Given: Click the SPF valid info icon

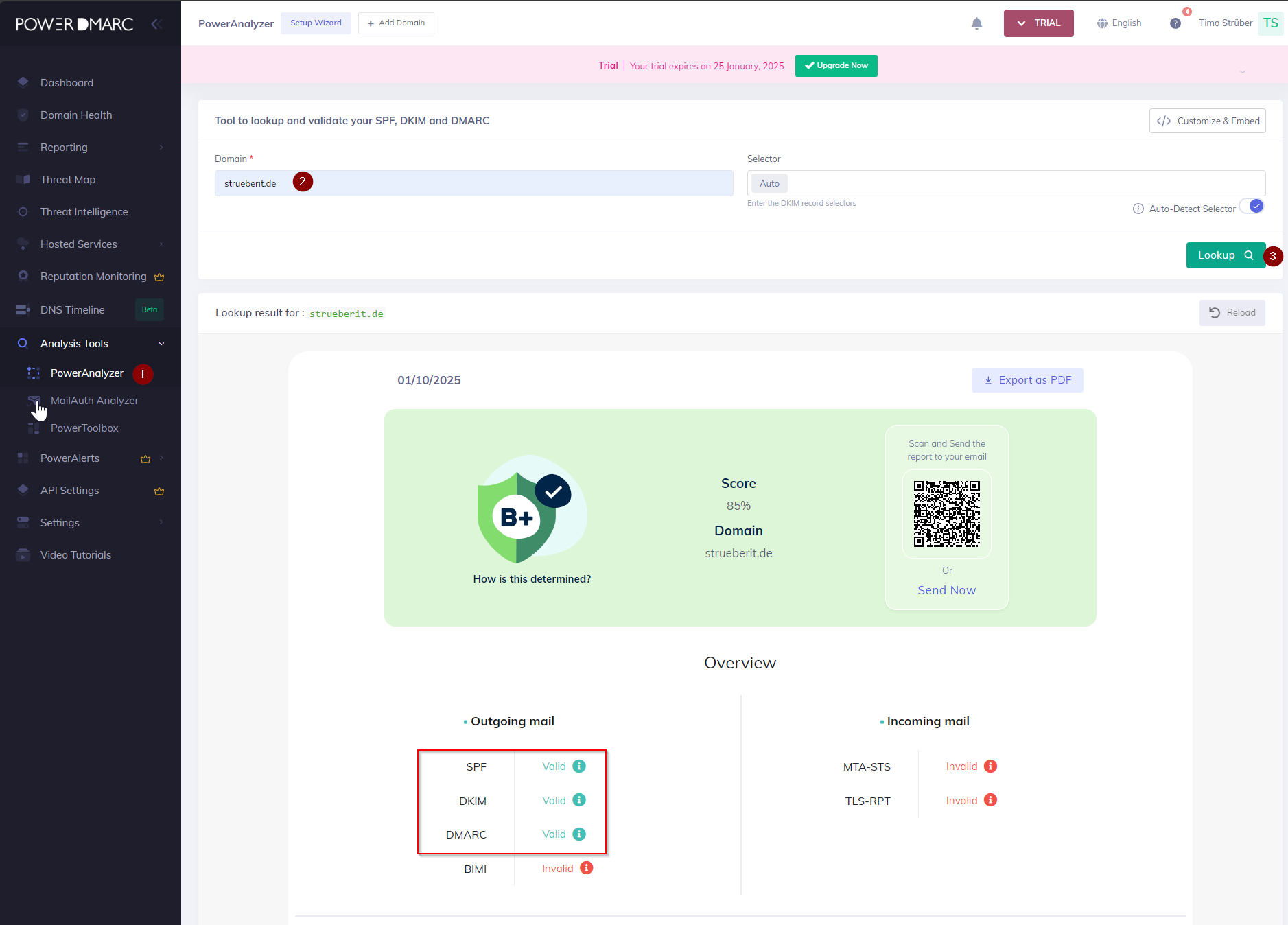Looking at the screenshot, I should coord(579,766).
